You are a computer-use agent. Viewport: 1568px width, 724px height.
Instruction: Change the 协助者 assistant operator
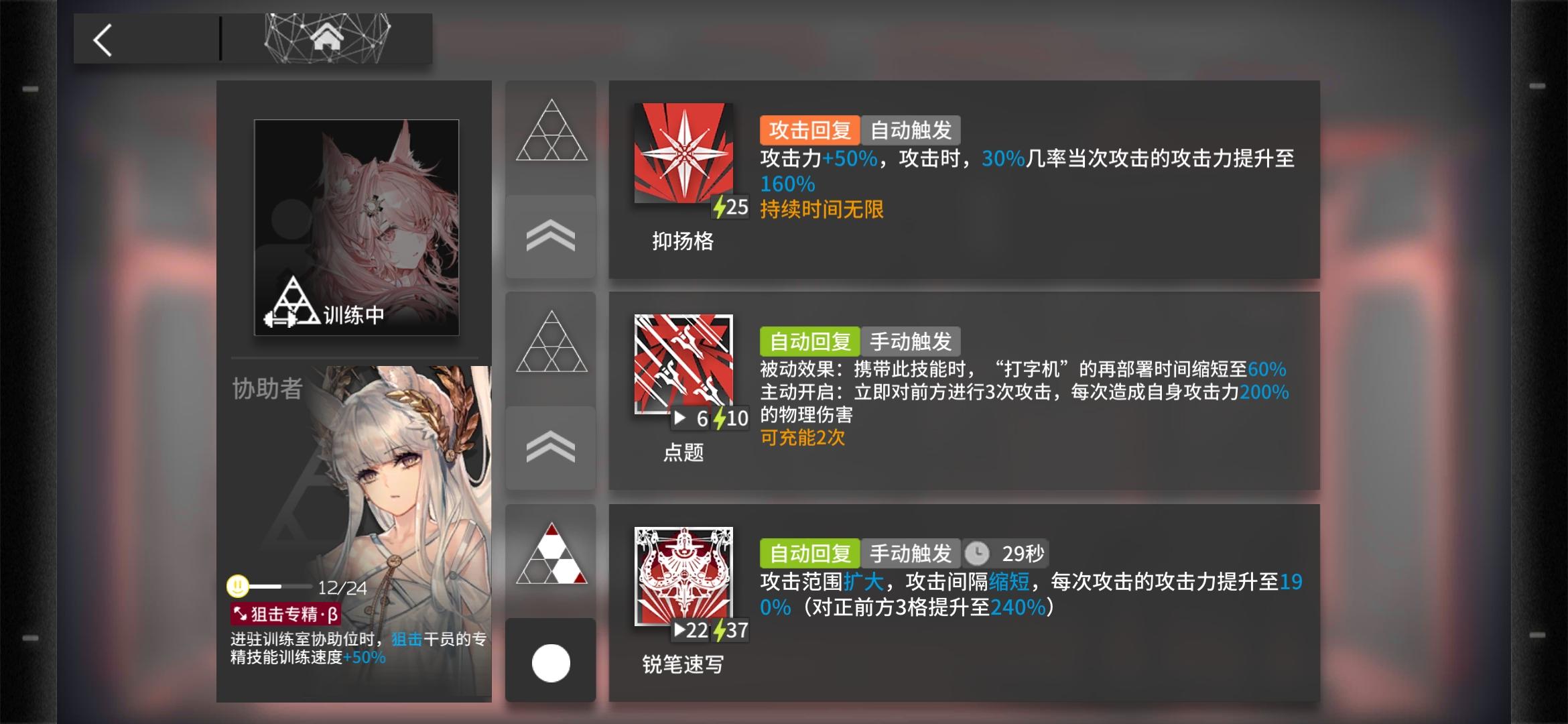coord(355,530)
